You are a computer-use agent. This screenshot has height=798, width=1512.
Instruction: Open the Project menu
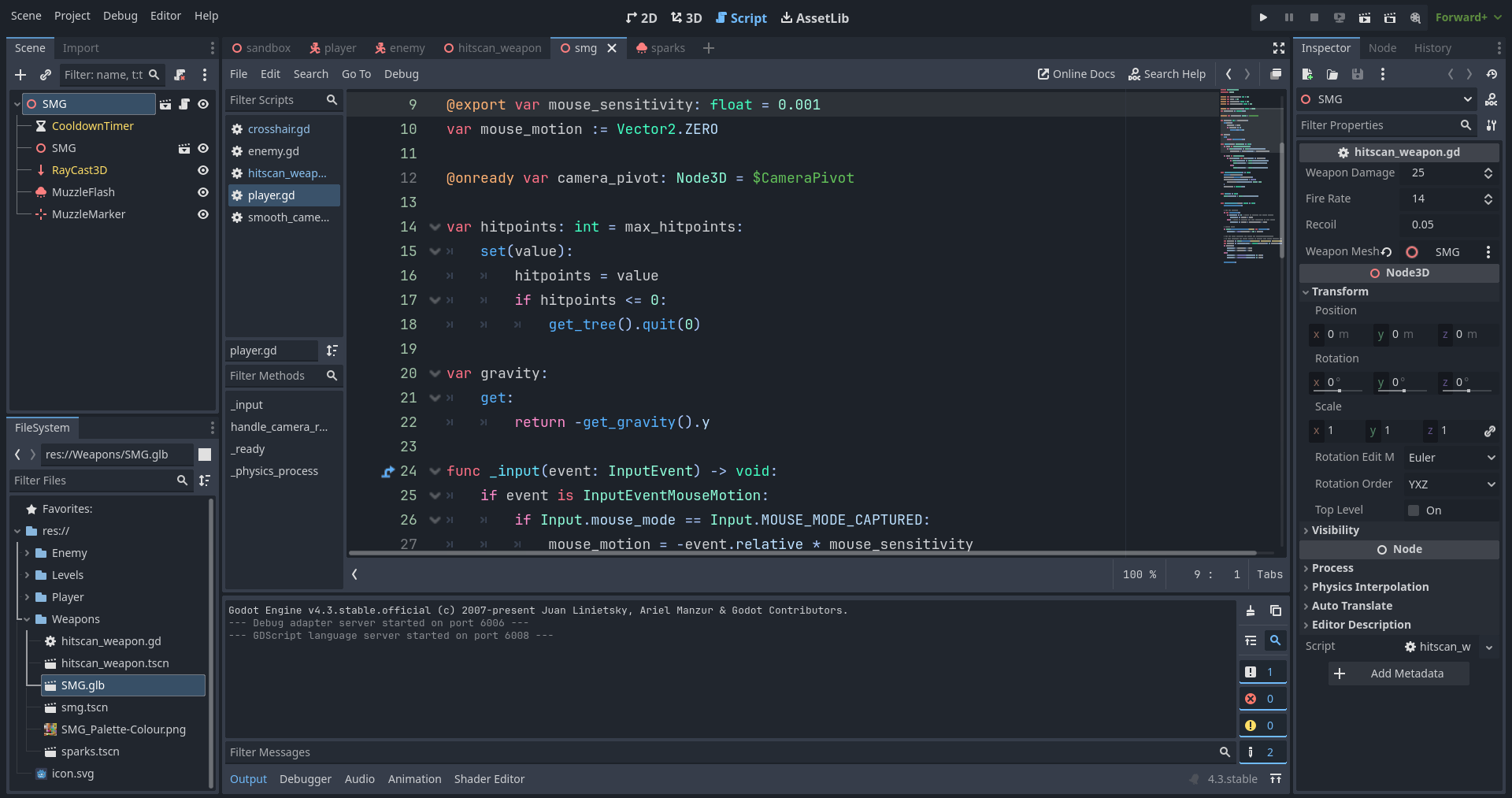click(x=72, y=16)
